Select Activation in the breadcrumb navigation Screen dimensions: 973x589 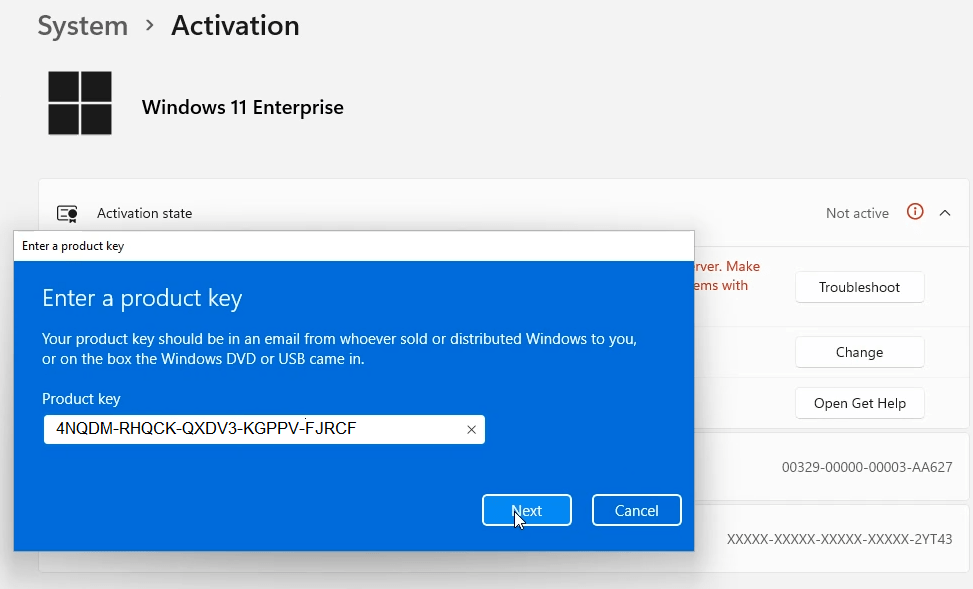pos(234,26)
